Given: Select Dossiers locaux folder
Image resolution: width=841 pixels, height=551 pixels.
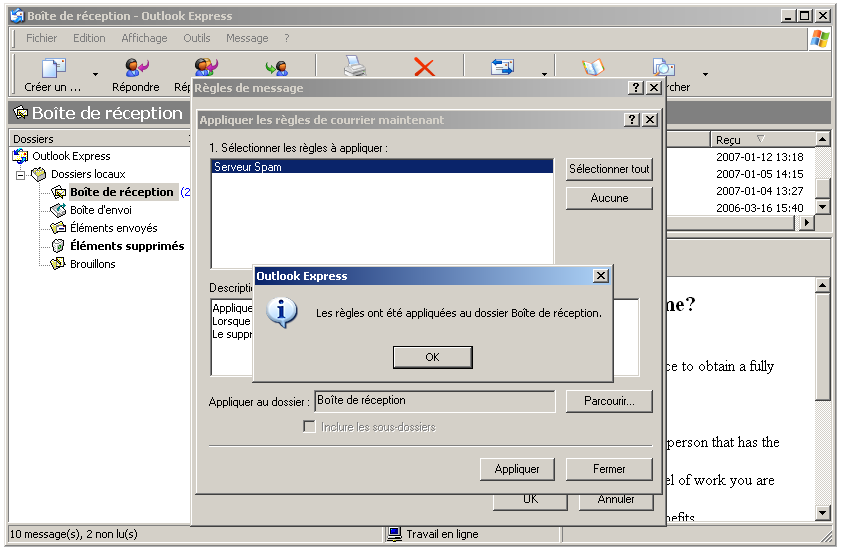Looking at the screenshot, I should tap(88, 174).
